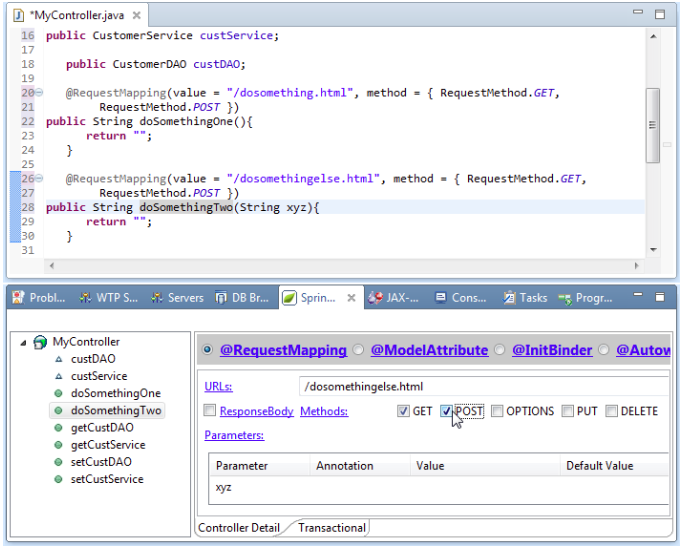Viewport: 680px width, 547px height.
Task: Click the MyController class icon in tree
Action: point(40,342)
